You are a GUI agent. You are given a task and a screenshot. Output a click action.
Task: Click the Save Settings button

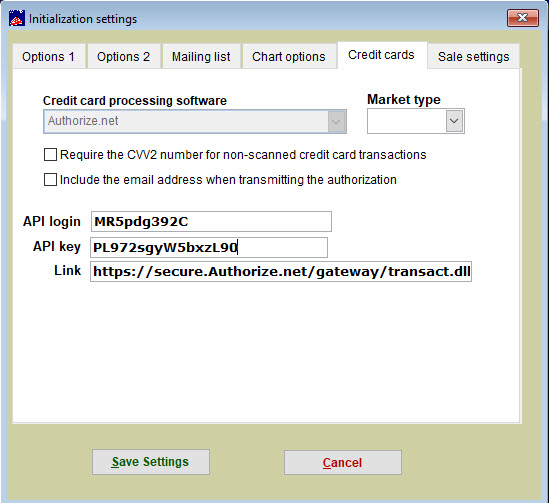tap(151, 462)
